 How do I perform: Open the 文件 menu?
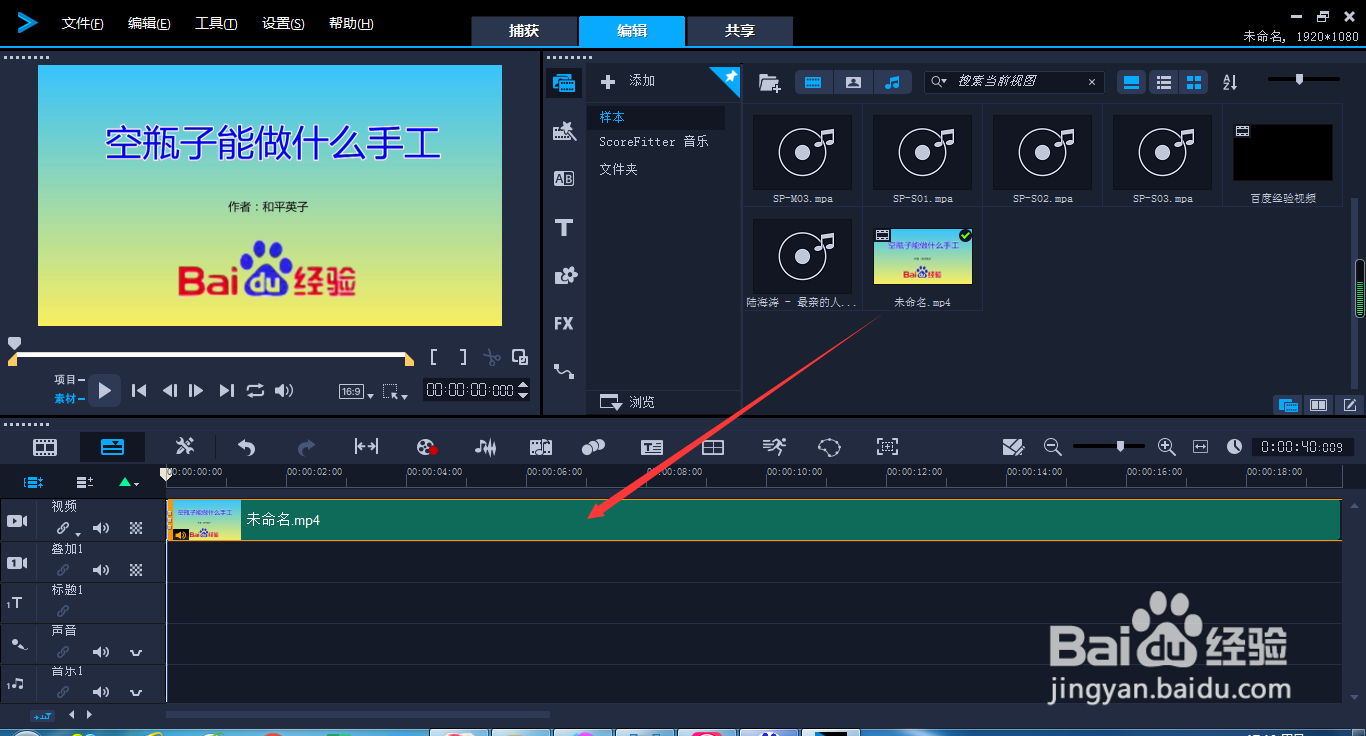coord(82,23)
